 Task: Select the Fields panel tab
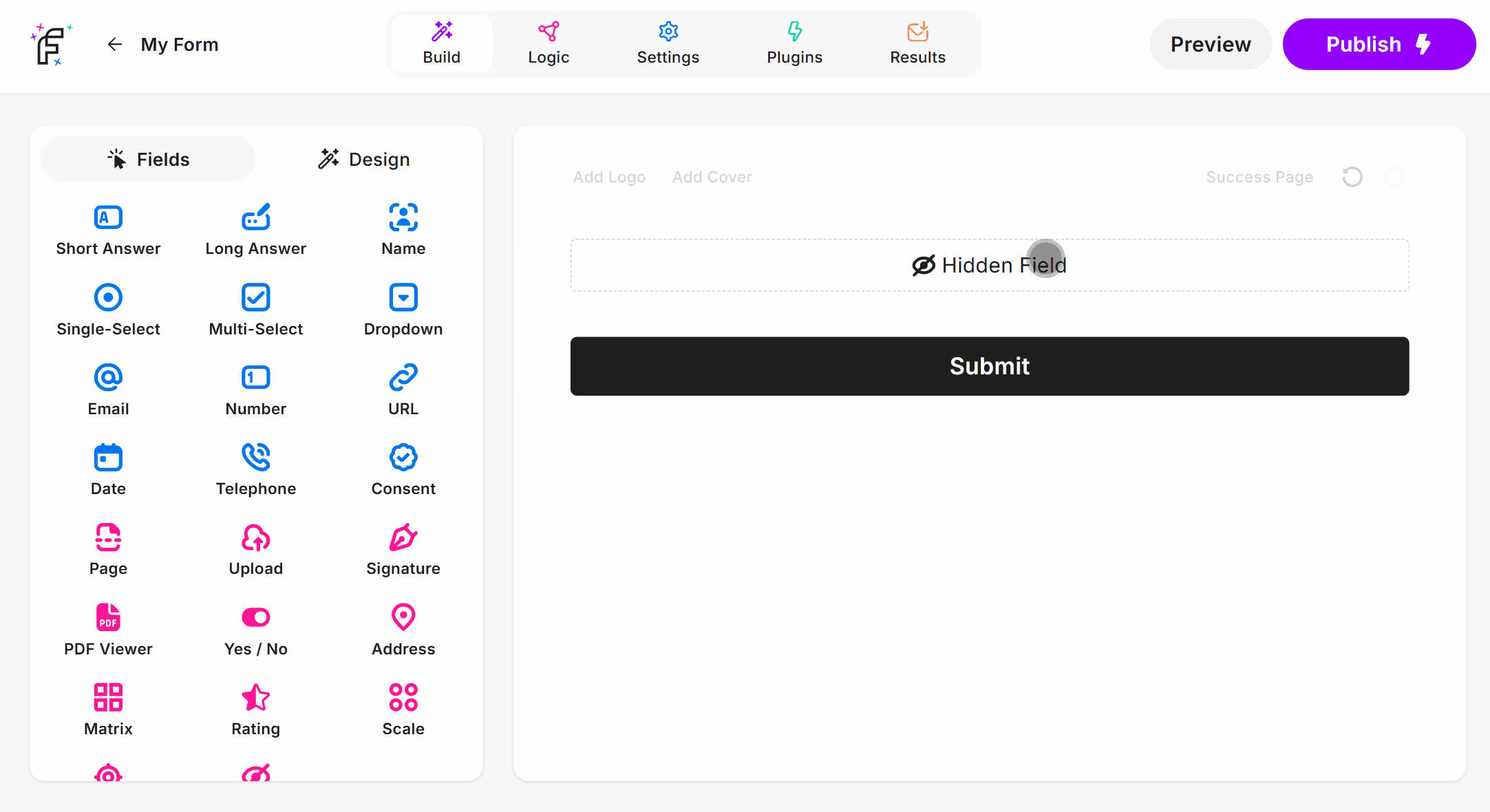pyautogui.click(x=148, y=159)
